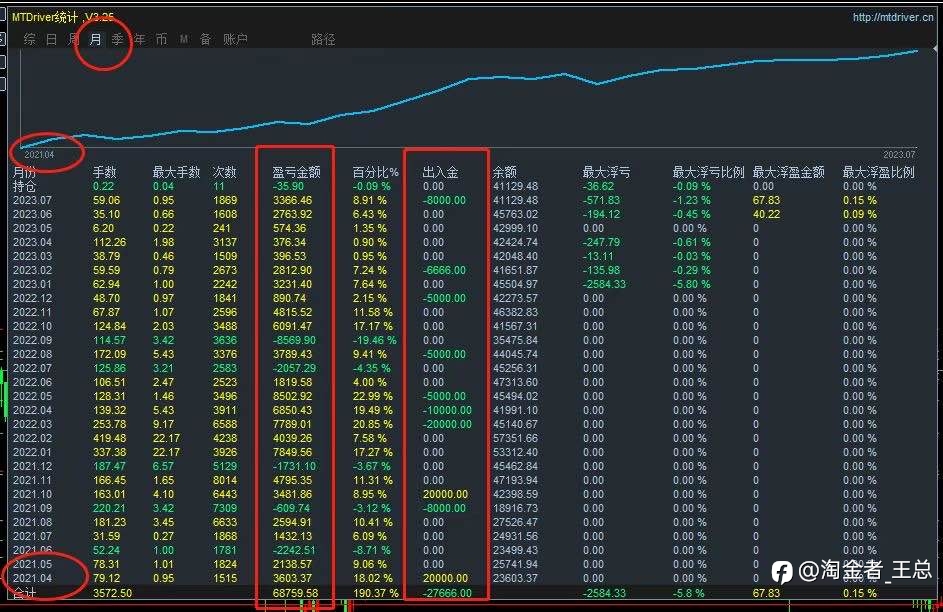Click the 次数 column header
Viewport: 943px width, 612px height.
point(225,173)
